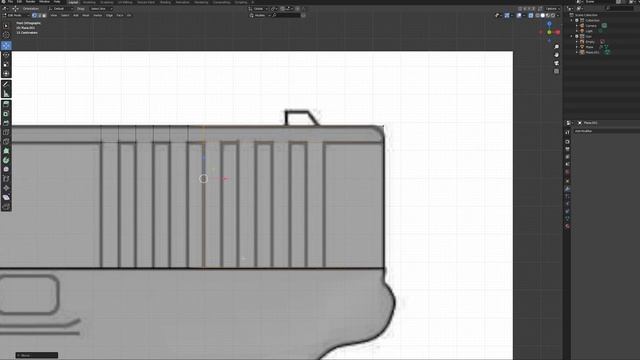
Task: Open shading options dropdown arrow
Action: pyautogui.click(x=558, y=15)
